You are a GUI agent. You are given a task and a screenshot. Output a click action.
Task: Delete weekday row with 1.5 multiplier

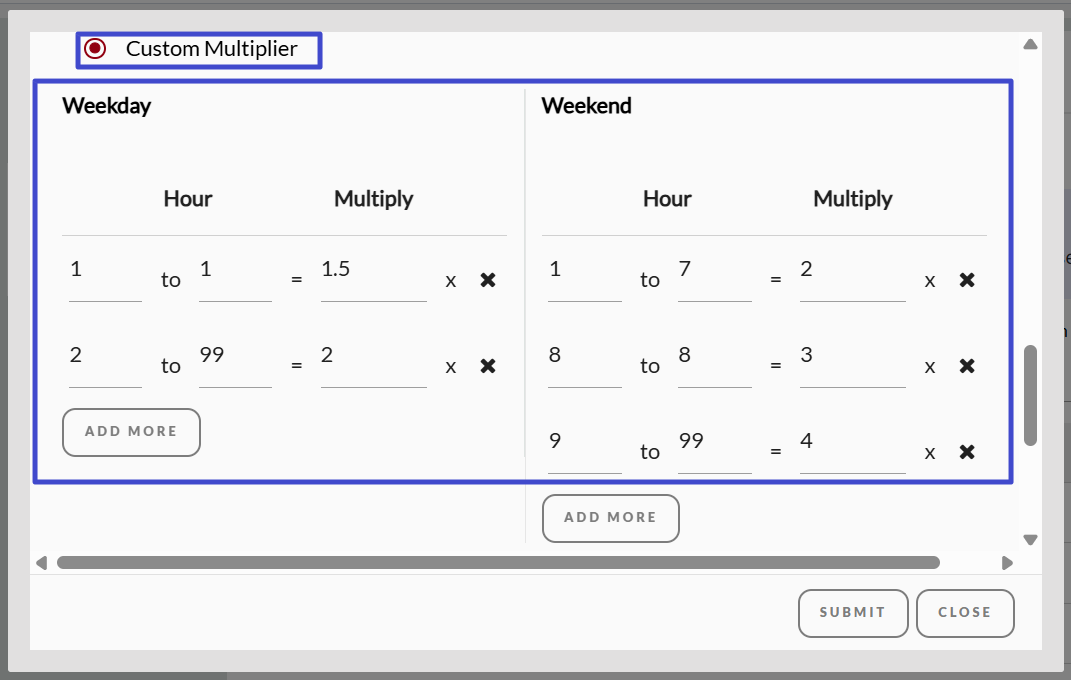pyautogui.click(x=488, y=280)
